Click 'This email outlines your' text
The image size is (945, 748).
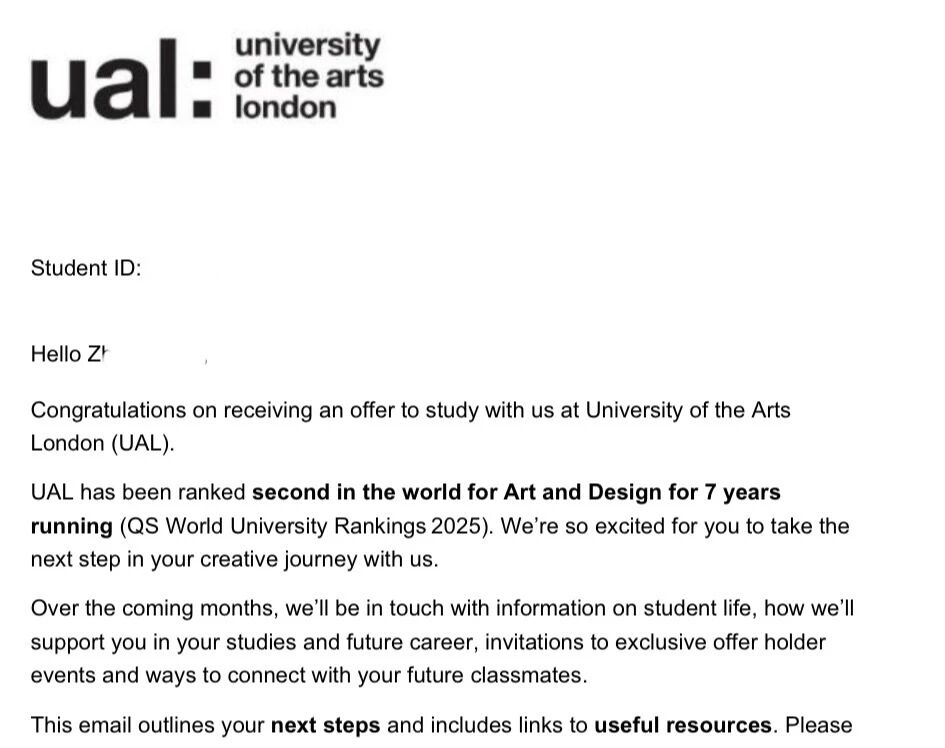148,725
